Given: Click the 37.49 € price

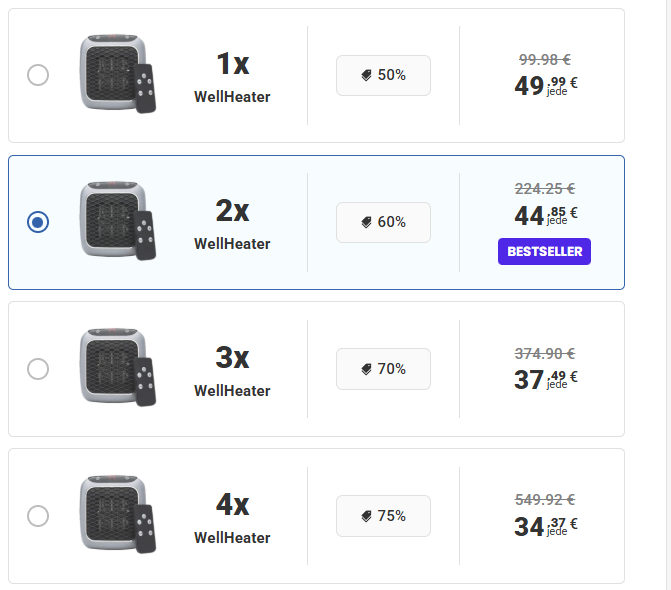Looking at the screenshot, I should (544, 380).
